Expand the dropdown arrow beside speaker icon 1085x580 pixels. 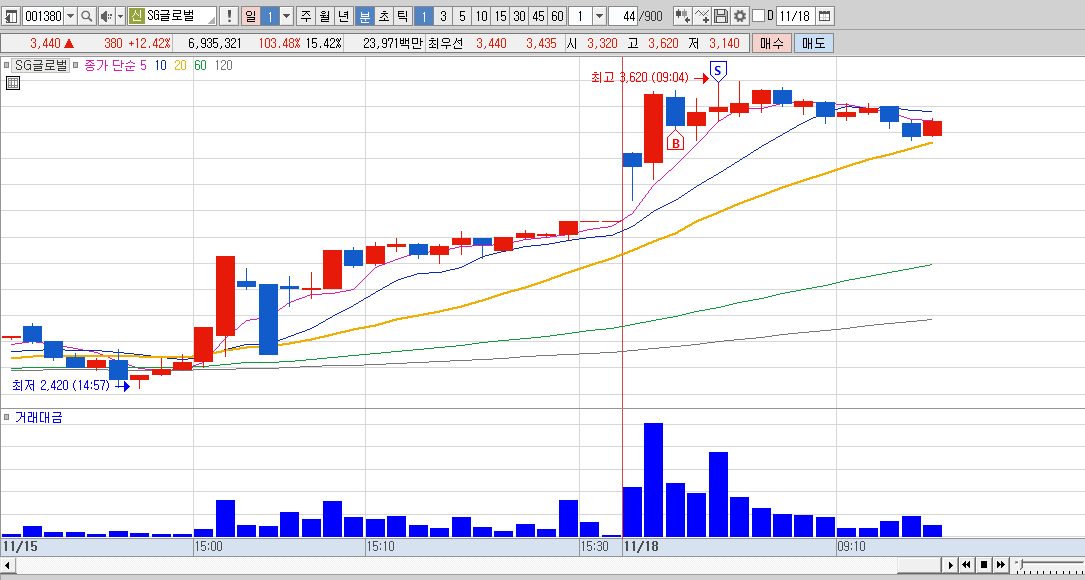[120, 16]
